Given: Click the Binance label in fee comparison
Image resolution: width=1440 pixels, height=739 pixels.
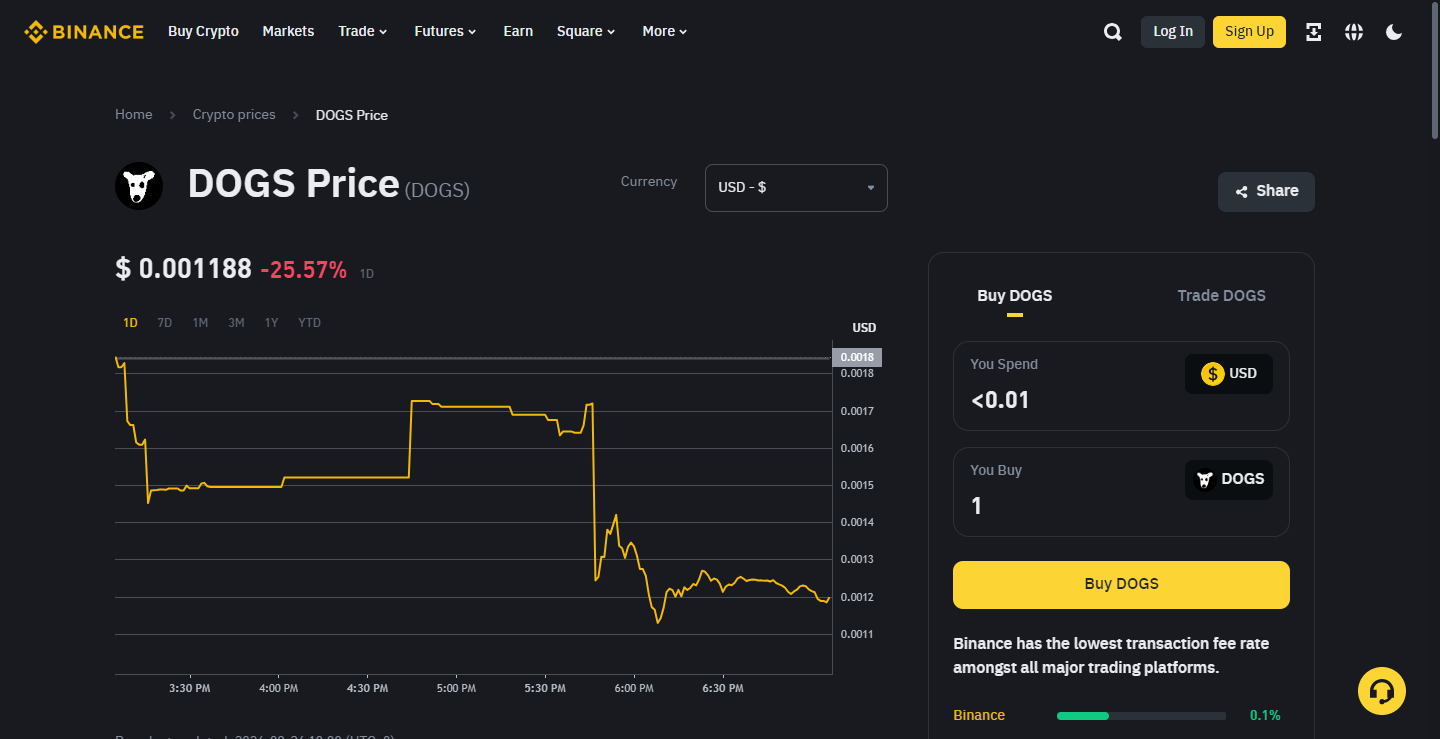Looking at the screenshot, I should [979, 715].
